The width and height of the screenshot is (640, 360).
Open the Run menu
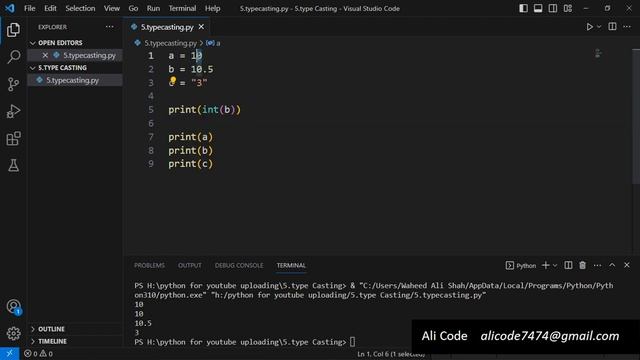click(153, 8)
